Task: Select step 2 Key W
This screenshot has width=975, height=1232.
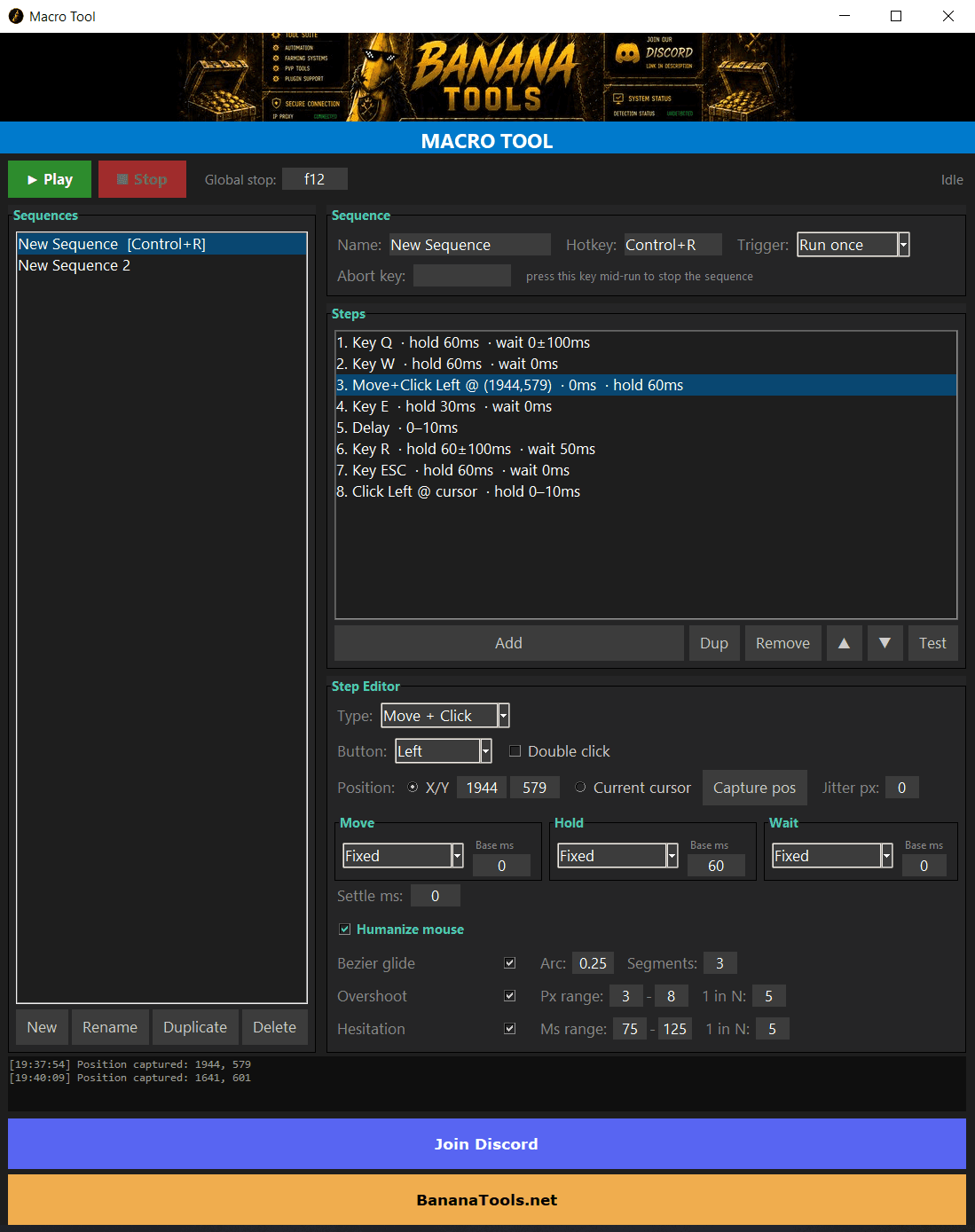Action: 646,364
